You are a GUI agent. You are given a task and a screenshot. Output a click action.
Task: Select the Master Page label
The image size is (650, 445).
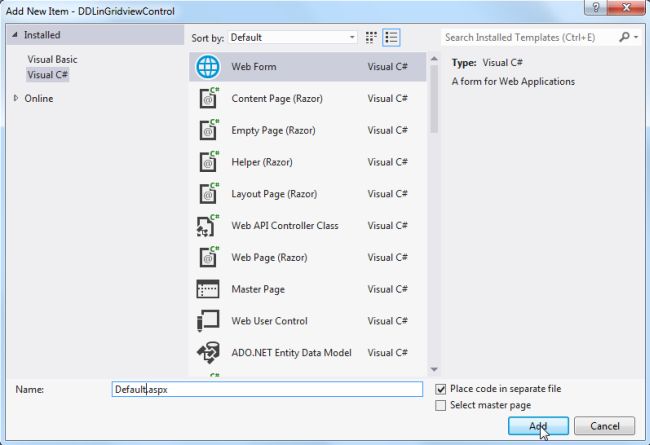258,289
